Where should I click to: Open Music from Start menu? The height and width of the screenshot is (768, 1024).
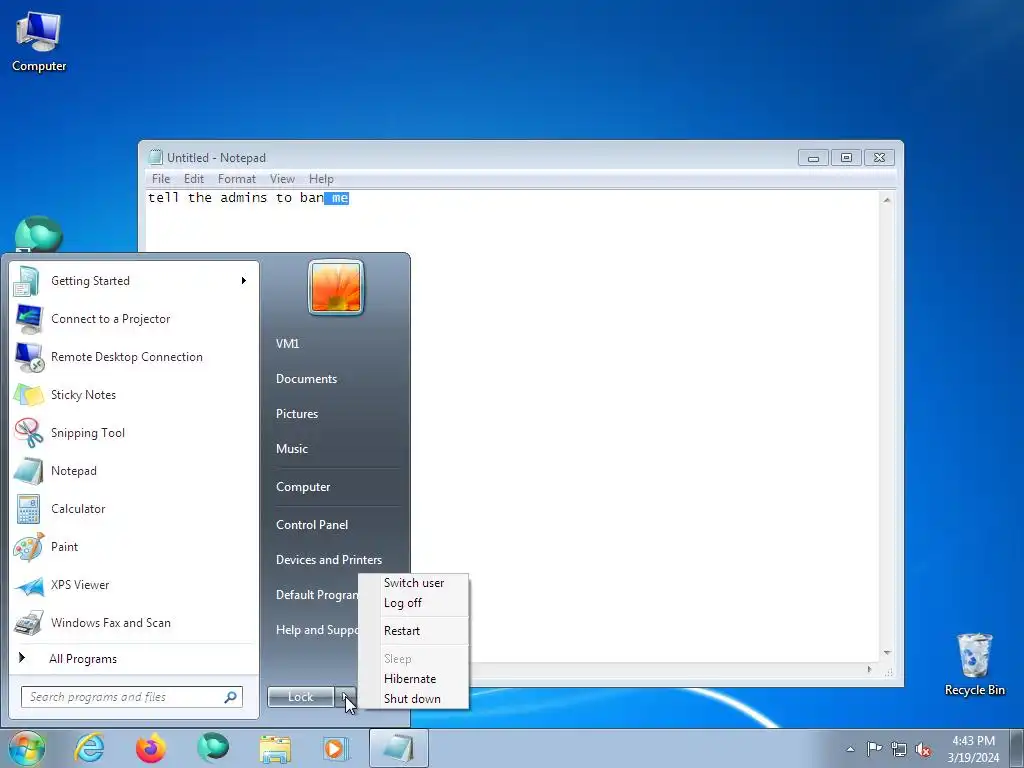click(291, 449)
